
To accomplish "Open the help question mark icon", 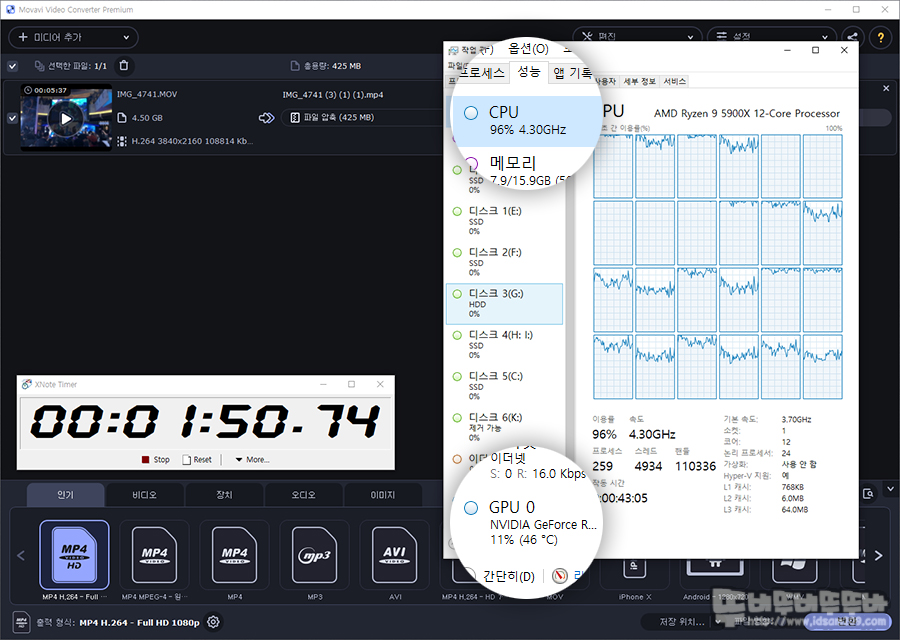I will (x=880, y=37).
